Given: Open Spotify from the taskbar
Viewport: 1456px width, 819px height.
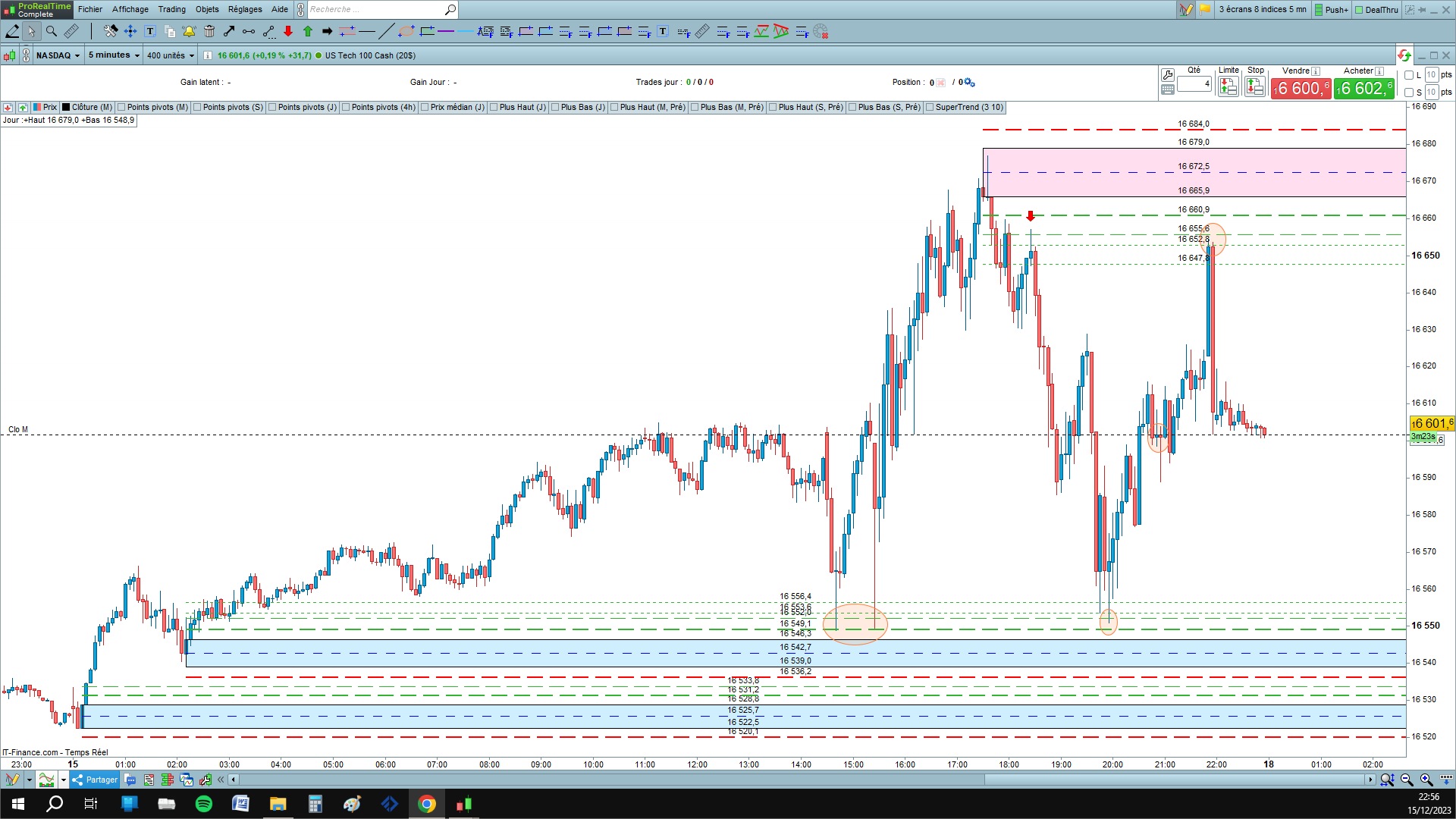Looking at the screenshot, I should click(204, 804).
